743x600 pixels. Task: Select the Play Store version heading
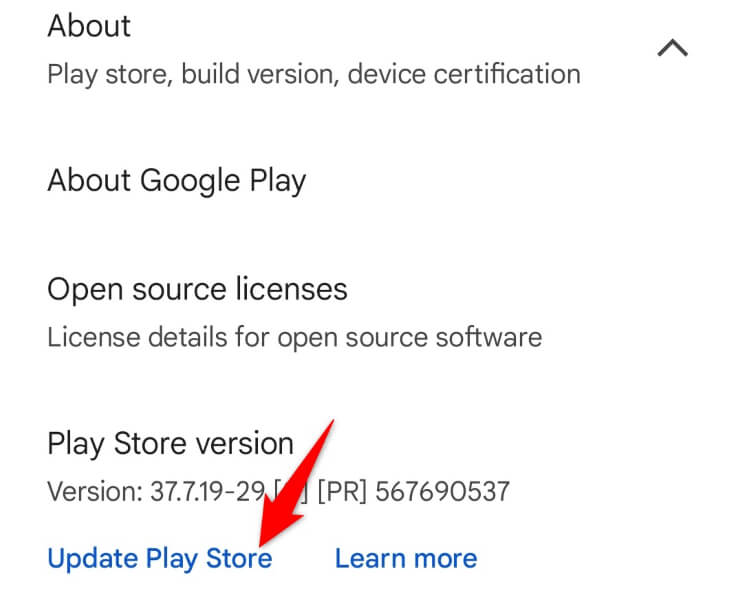coord(170,443)
